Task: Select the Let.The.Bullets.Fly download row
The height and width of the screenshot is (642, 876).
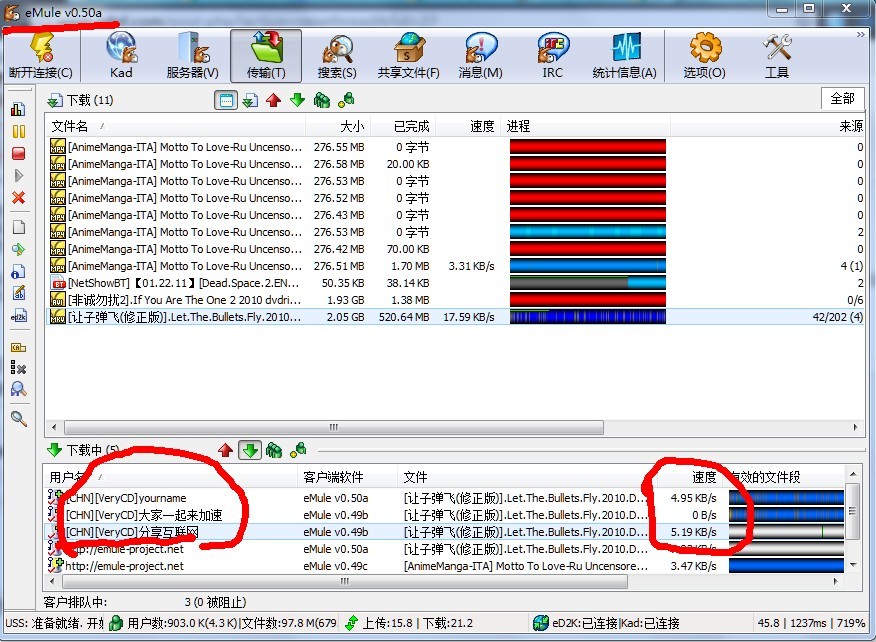Action: (455, 317)
